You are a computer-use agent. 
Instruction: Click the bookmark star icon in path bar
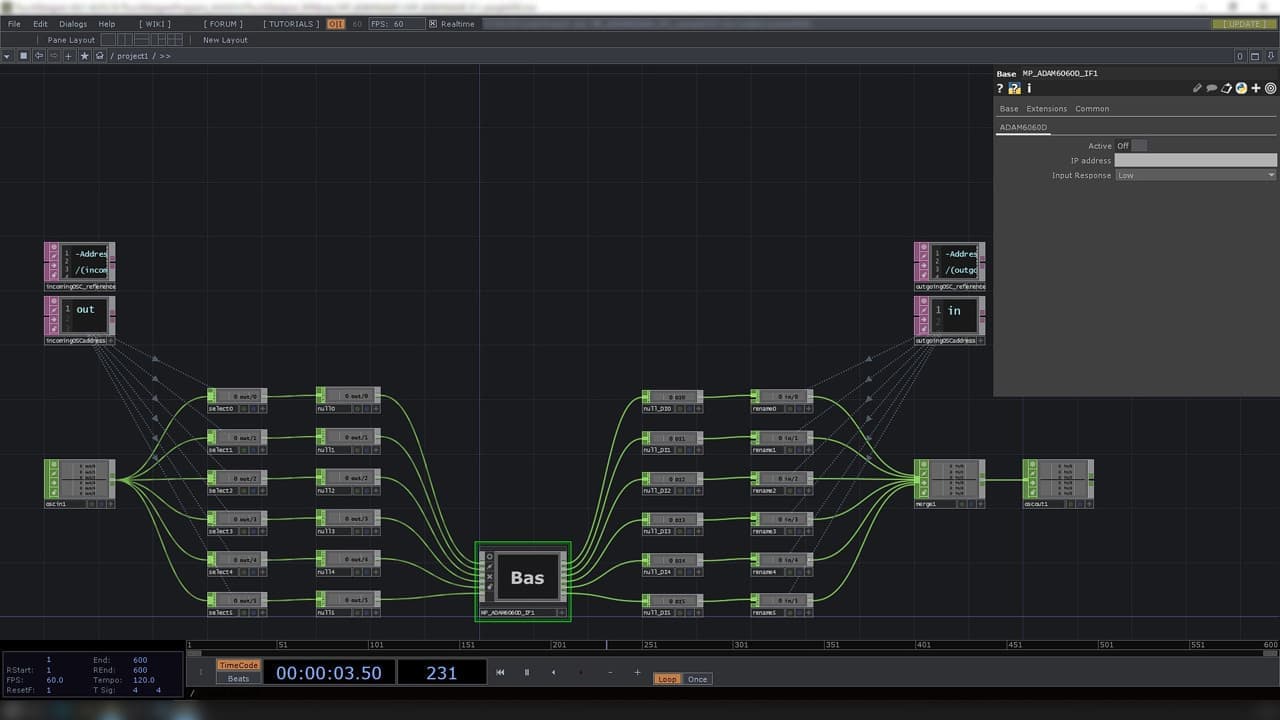point(84,56)
